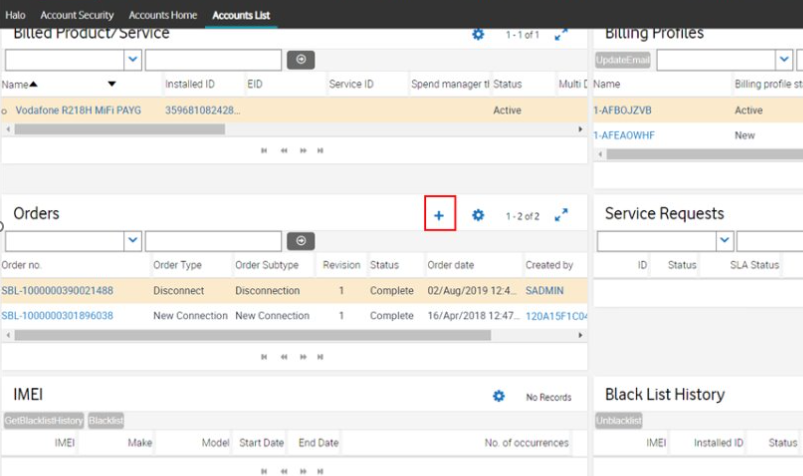Switch to the Account Security tab
The height and width of the screenshot is (476, 803).
click(77, 15)
